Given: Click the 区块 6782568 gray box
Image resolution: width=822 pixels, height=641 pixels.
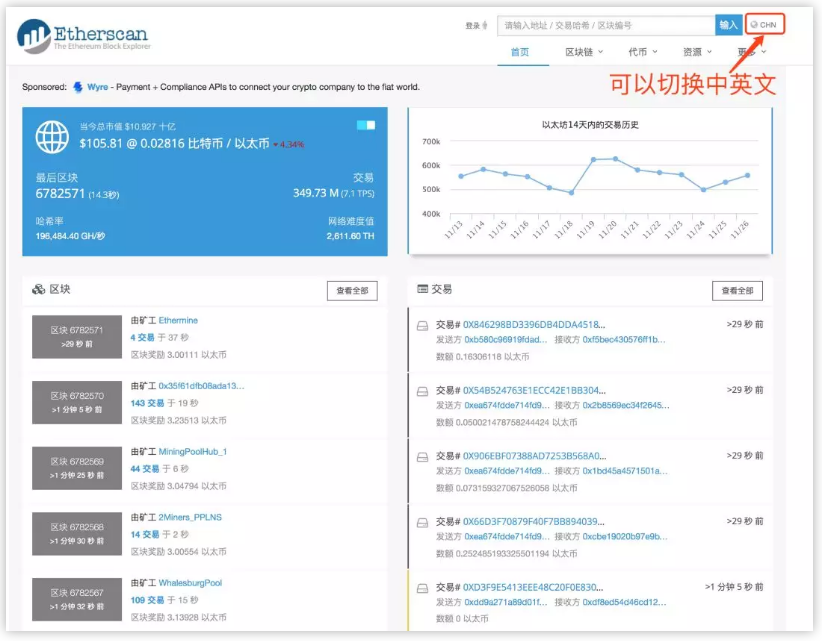Looking at the screenshot, I should click(x=77, y=533).
